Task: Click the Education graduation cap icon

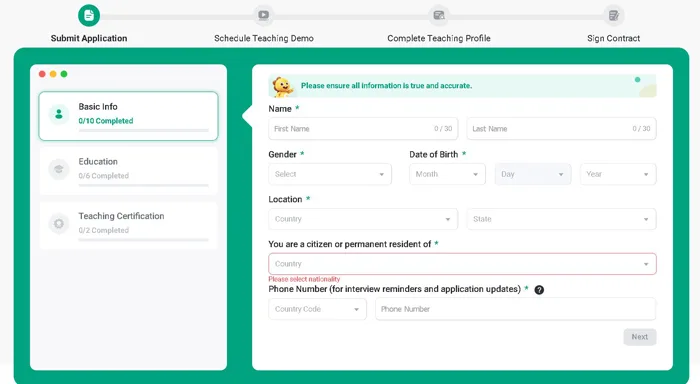Action: click(x=59, y=169)
